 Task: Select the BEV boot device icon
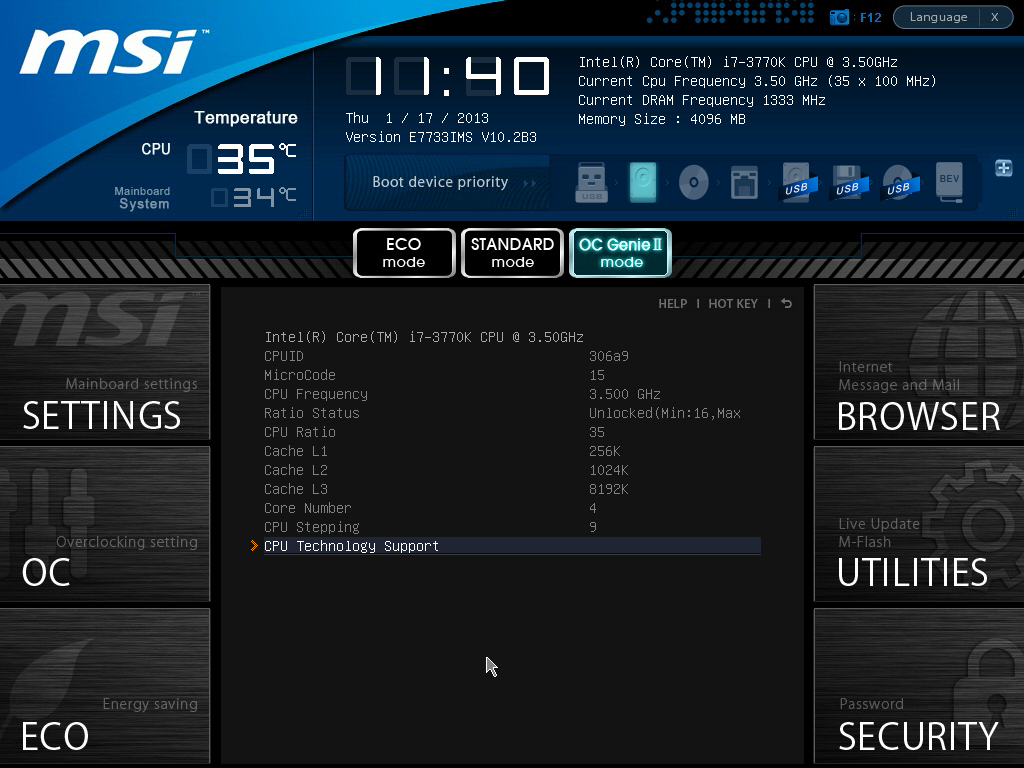point(949,182)
